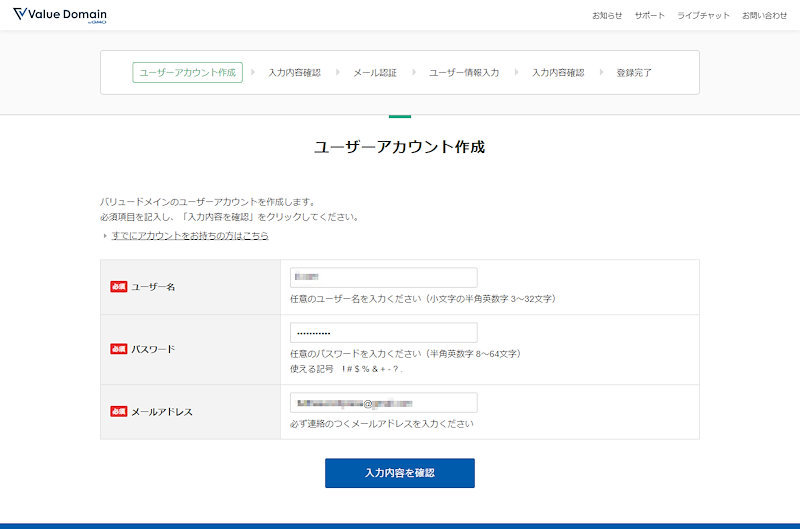This screenshot has height=529, width=800.
Task: Click the small arrow before すでにアカウント link
Action: 104,236
